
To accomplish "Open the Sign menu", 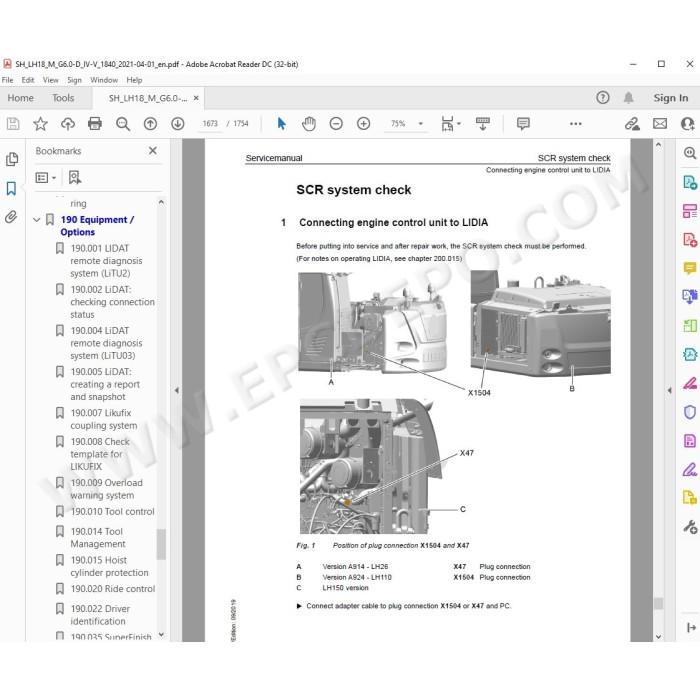I will click(75, 80).
